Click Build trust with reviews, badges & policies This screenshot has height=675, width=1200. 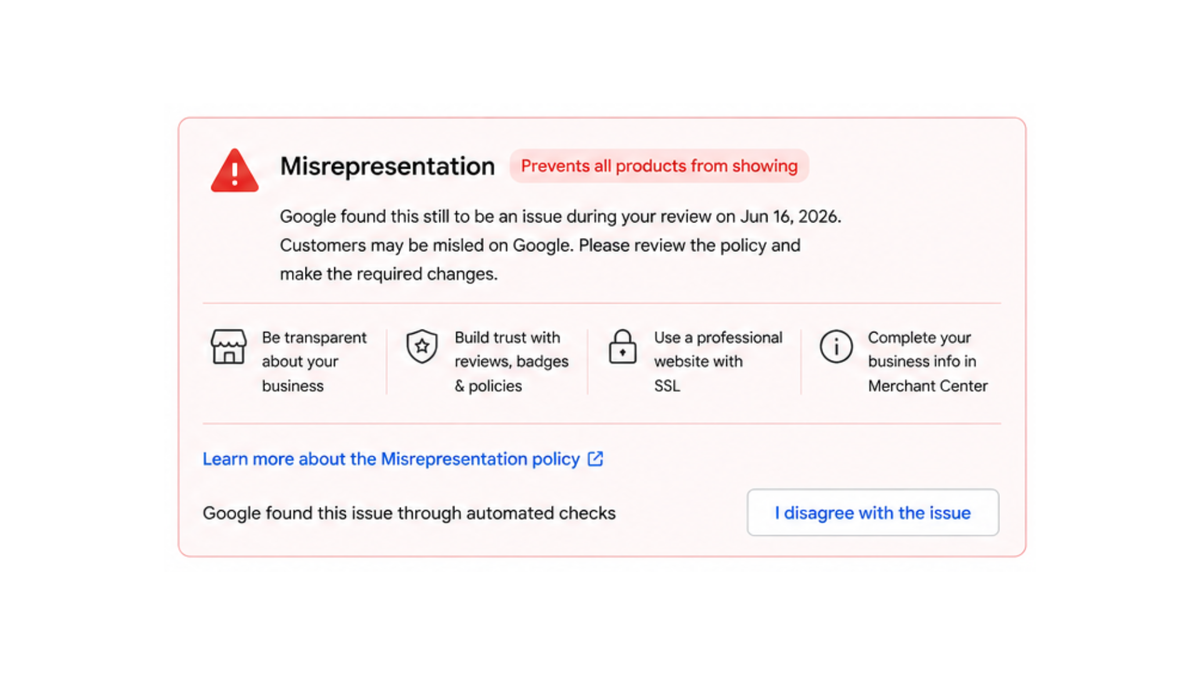coord(512,362)
